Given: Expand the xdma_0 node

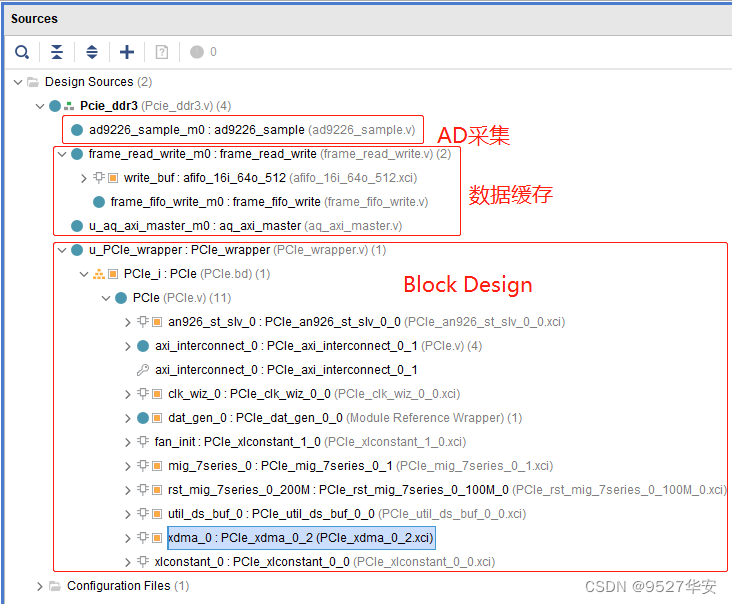Looking at the screenshot, I should pos(127,538).
